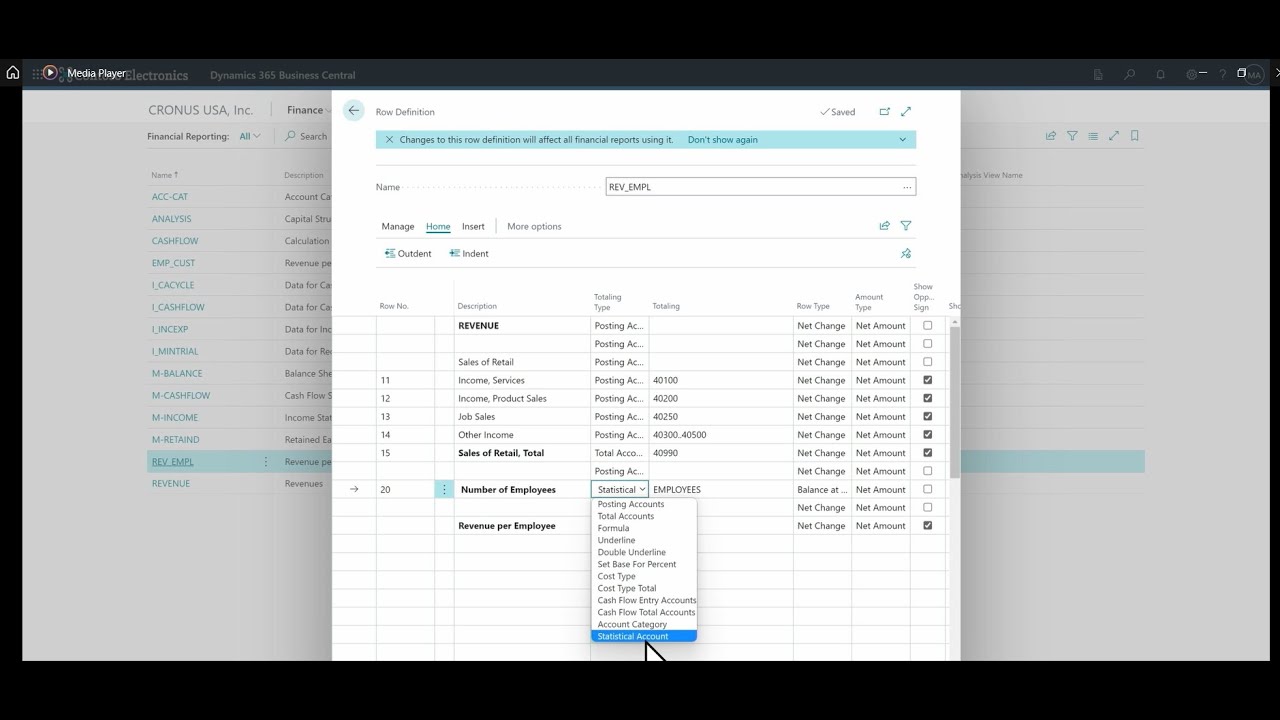Viewport: 1280px width, 720px height.
Task: Open the Name field lookup ellipsis
Action: tap(907, 187)
